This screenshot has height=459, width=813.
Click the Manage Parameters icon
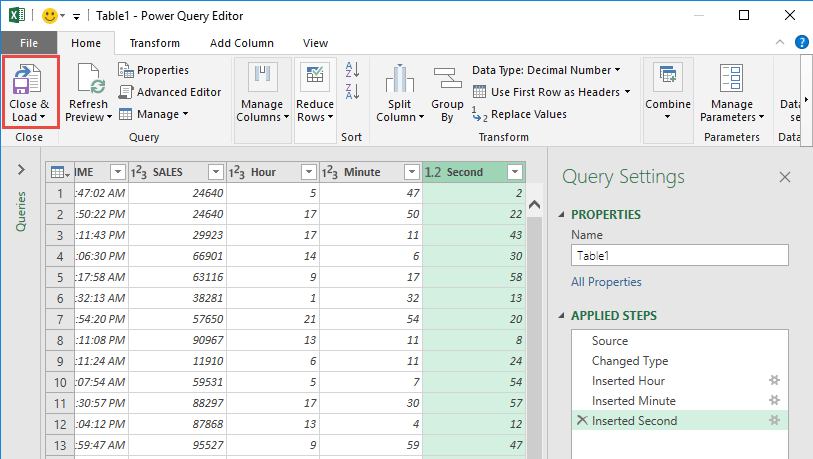point(732,78)
